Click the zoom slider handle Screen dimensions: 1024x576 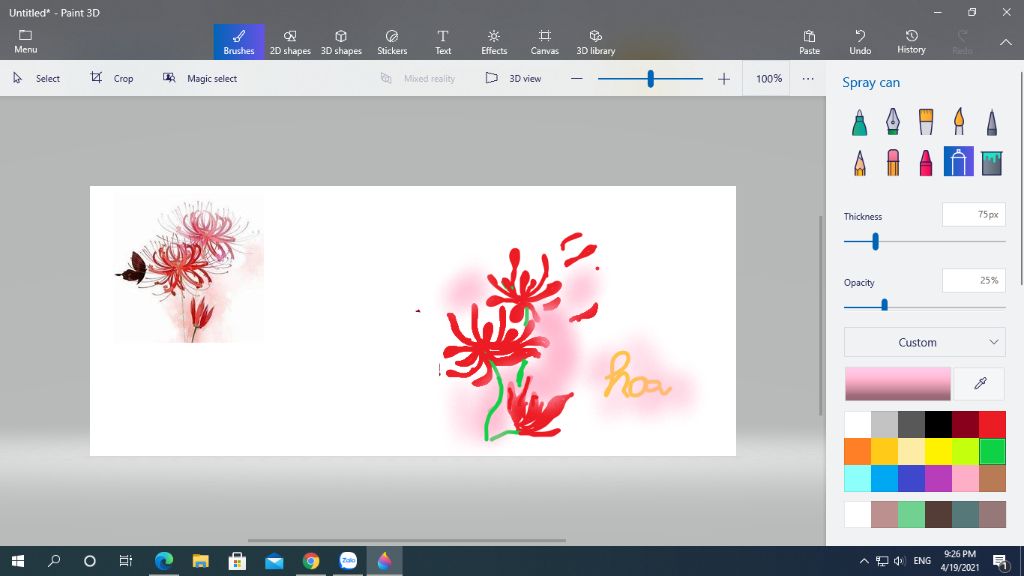click(650, 78)
